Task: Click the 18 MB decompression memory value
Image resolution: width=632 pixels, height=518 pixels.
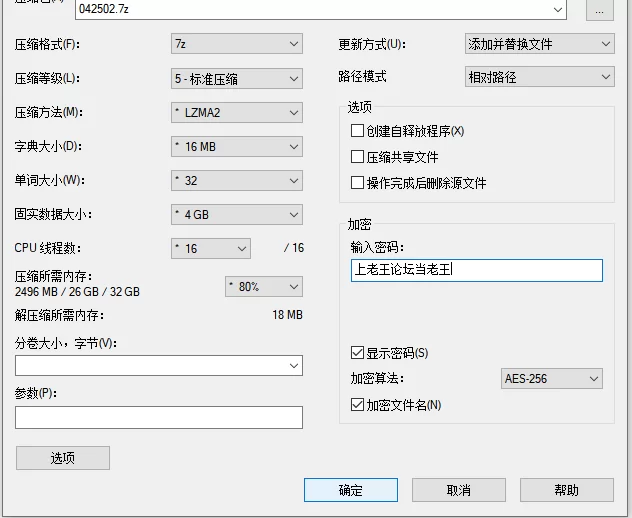Action: click(287, 315)
